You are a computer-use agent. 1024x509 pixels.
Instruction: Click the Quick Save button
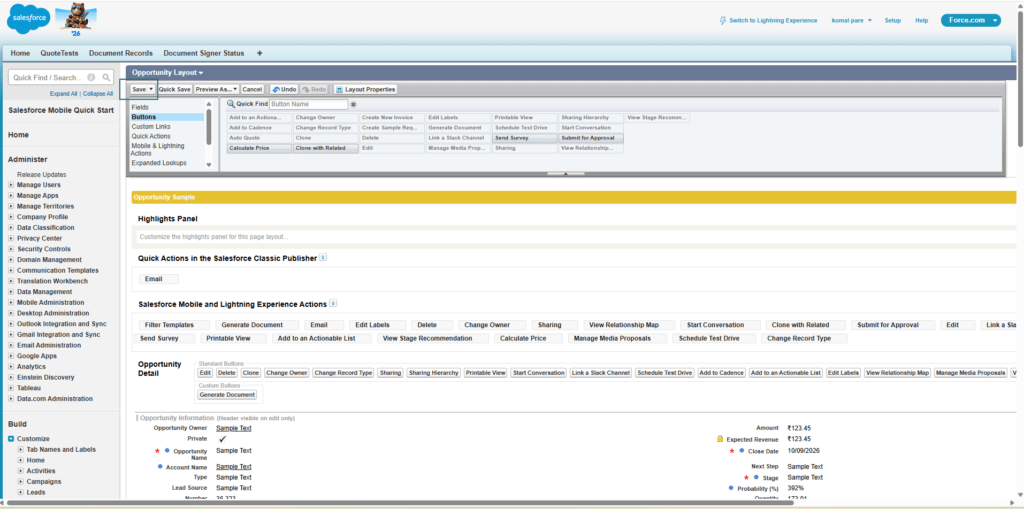coord(175,89)
